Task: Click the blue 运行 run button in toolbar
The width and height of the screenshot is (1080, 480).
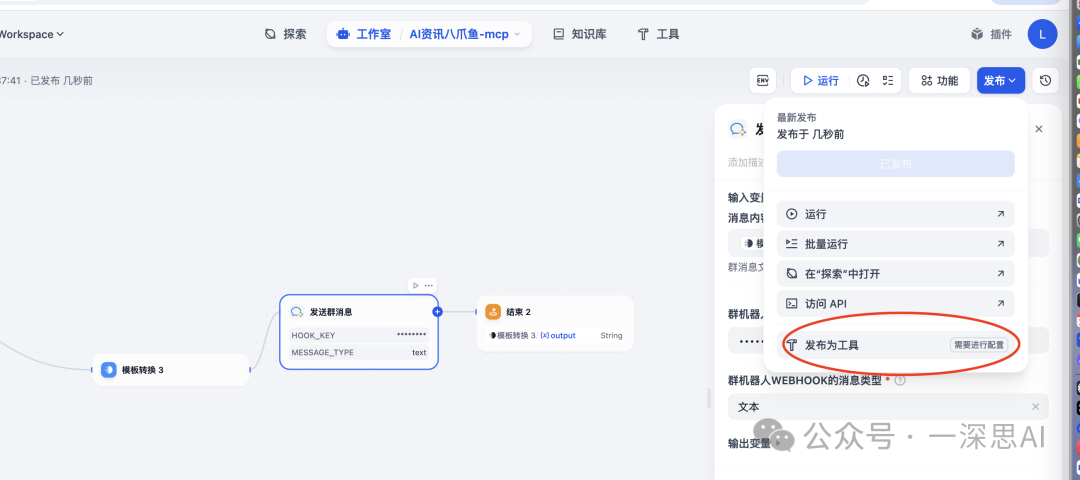Action: pyautogui.click(x=820, y=81)
